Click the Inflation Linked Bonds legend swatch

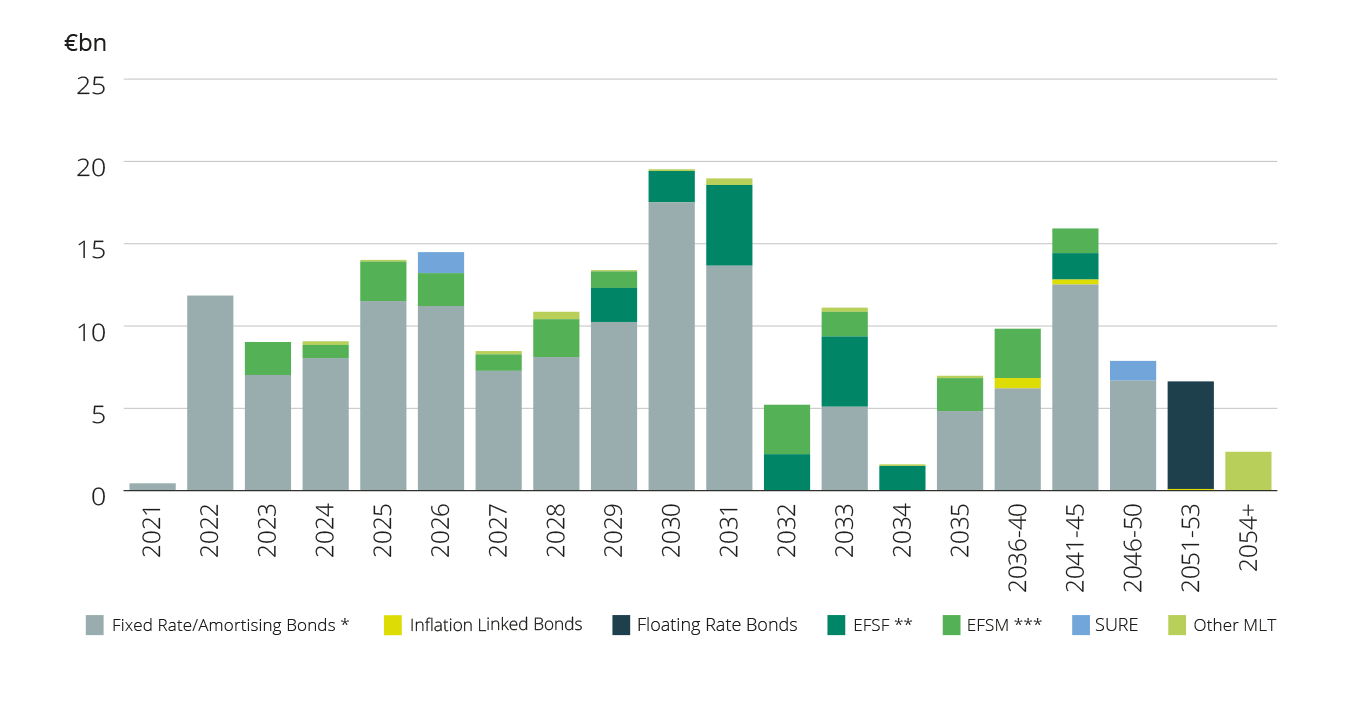(x=394, y=624)
